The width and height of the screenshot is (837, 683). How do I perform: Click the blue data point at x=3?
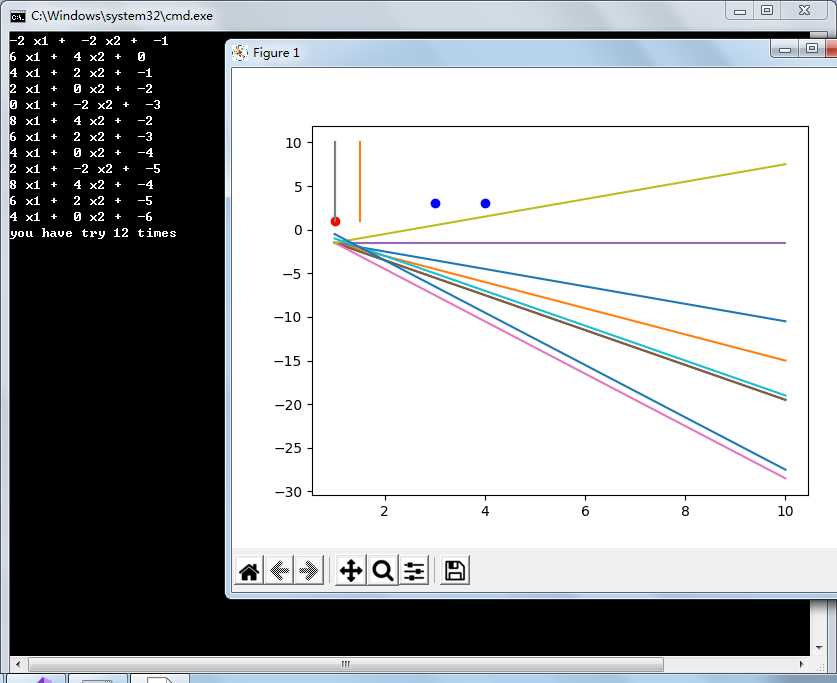click(435, 203)
